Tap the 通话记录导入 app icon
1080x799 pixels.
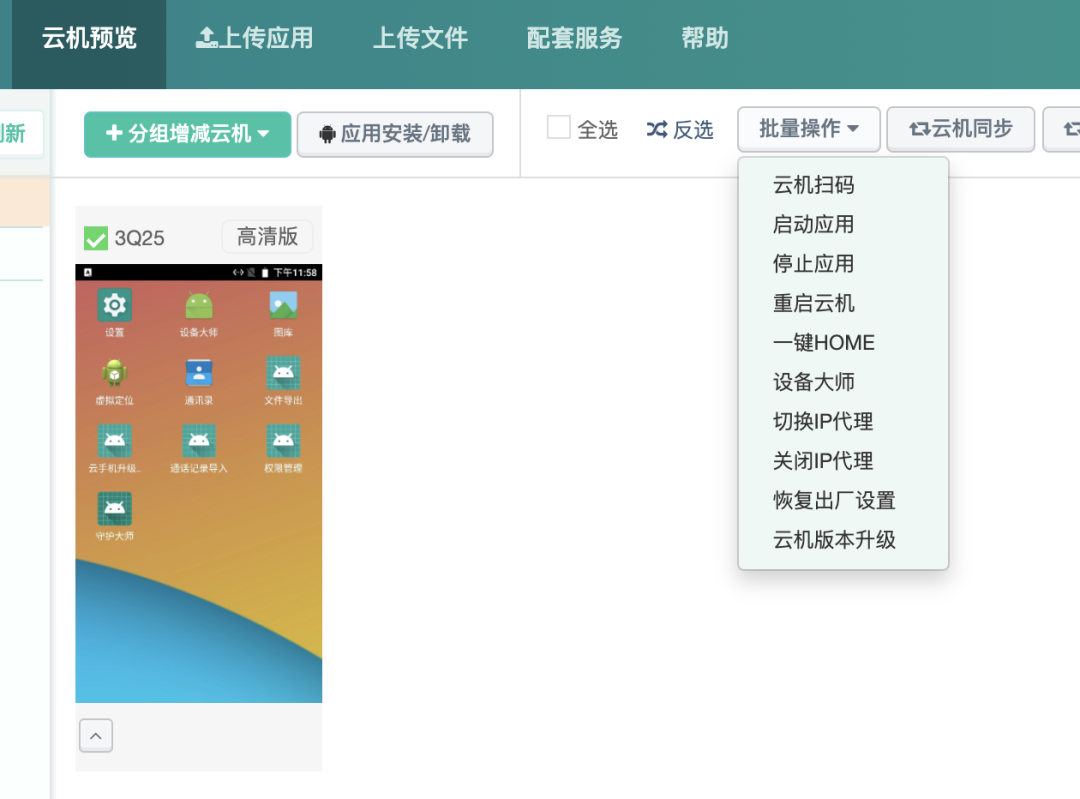click(199, 442)
